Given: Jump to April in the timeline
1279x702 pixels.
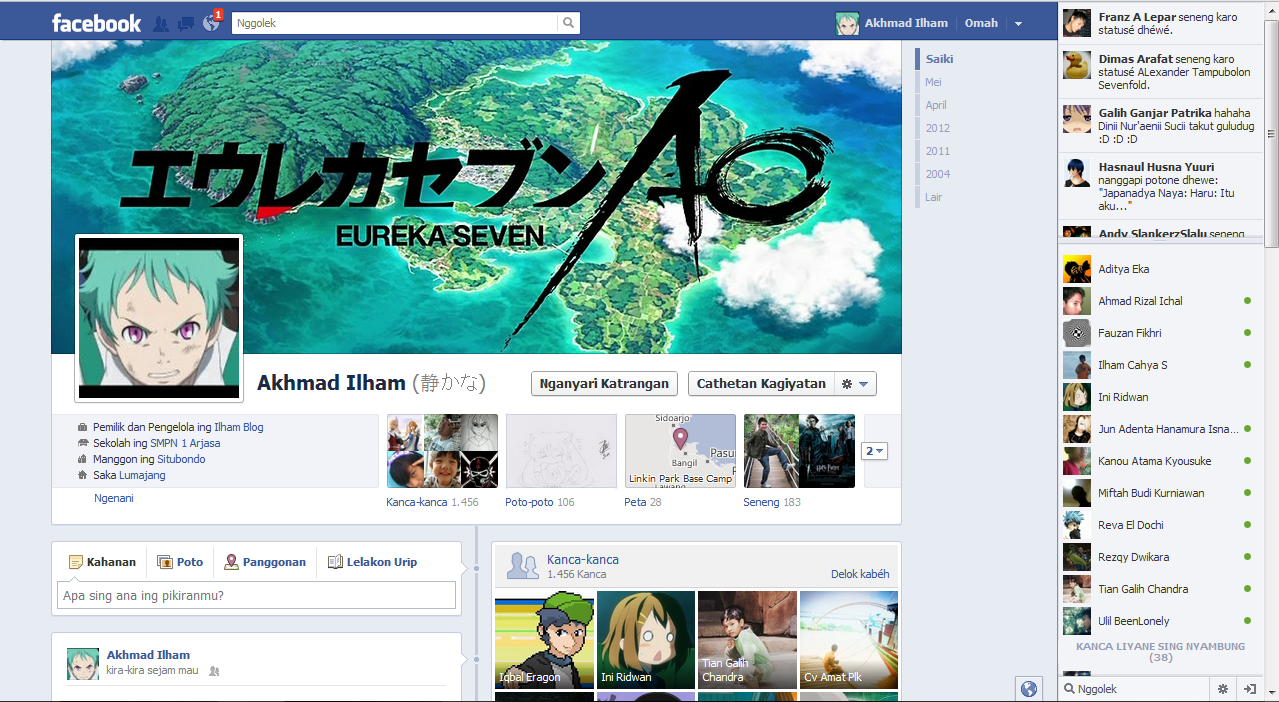Looking at the screenshot, I should (936, 105).
